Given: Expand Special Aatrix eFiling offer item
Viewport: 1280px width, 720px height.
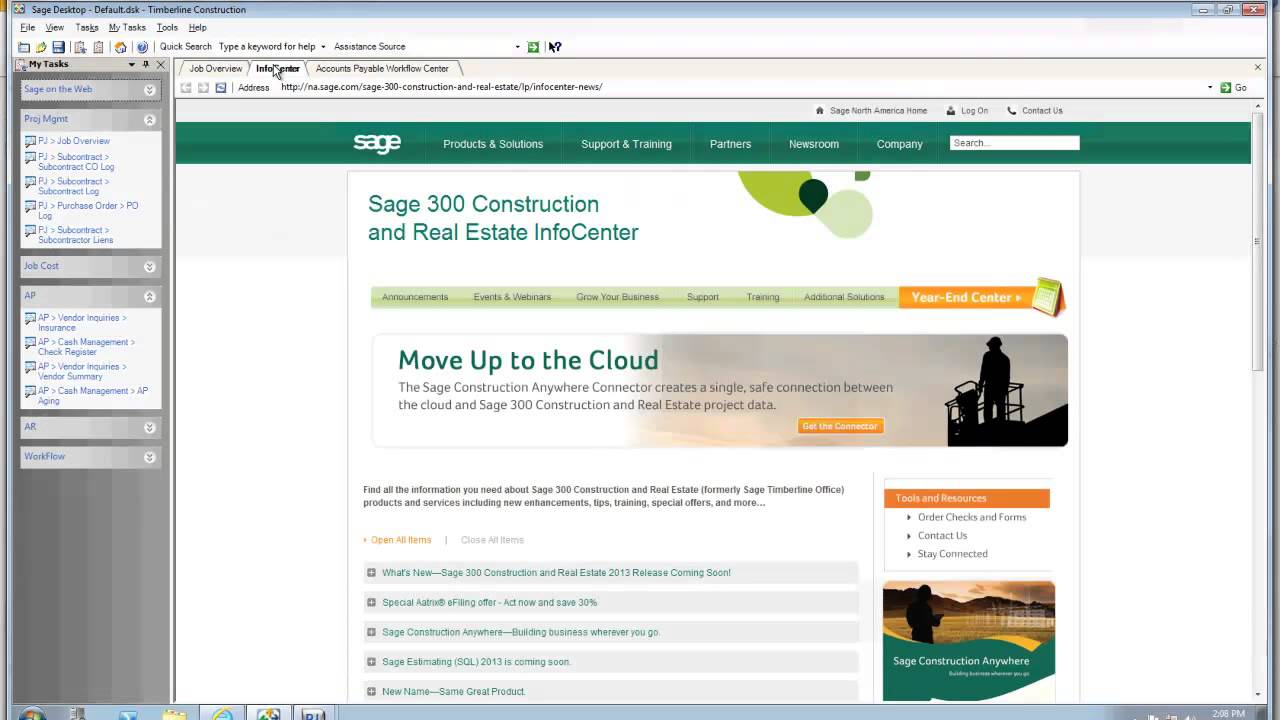Looking at the screenshot, I should [371, 602].
